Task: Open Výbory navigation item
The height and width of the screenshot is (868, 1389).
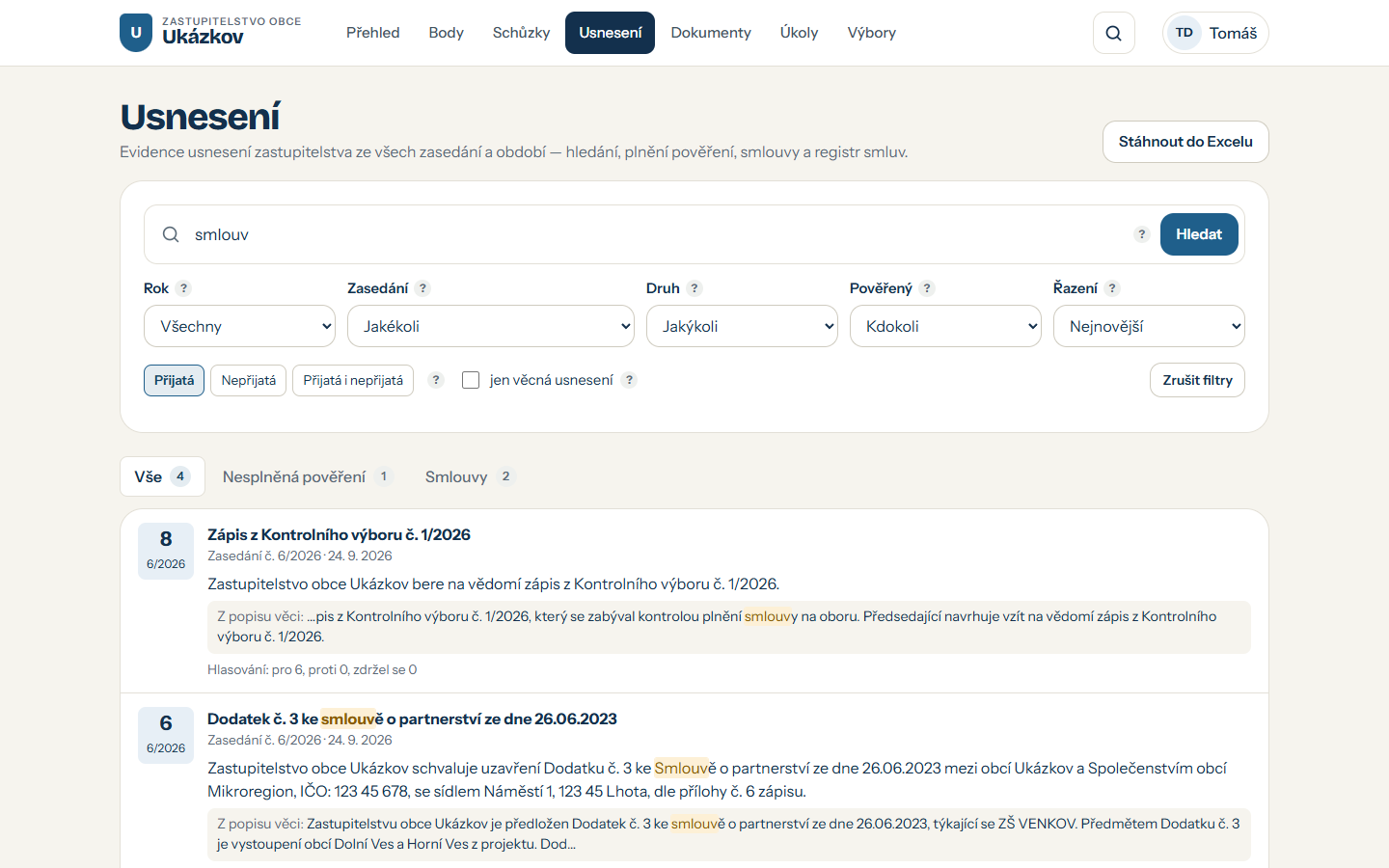Action: 872,33
